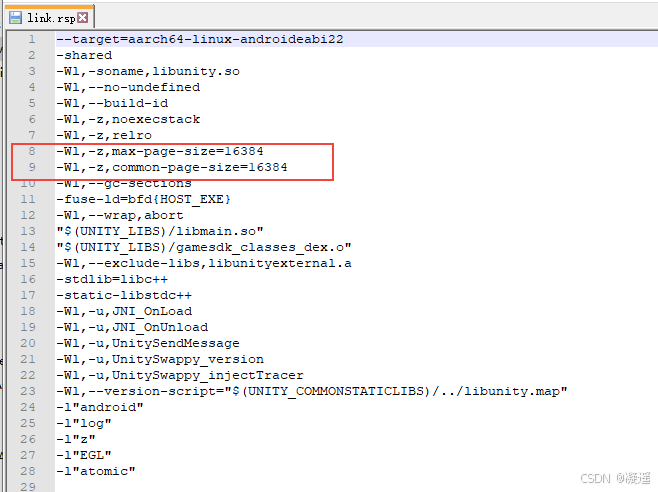This screenshot has width=658, height=492.
Task: Click the -u,JNI_OnUnload line
Action: [132, 327]
